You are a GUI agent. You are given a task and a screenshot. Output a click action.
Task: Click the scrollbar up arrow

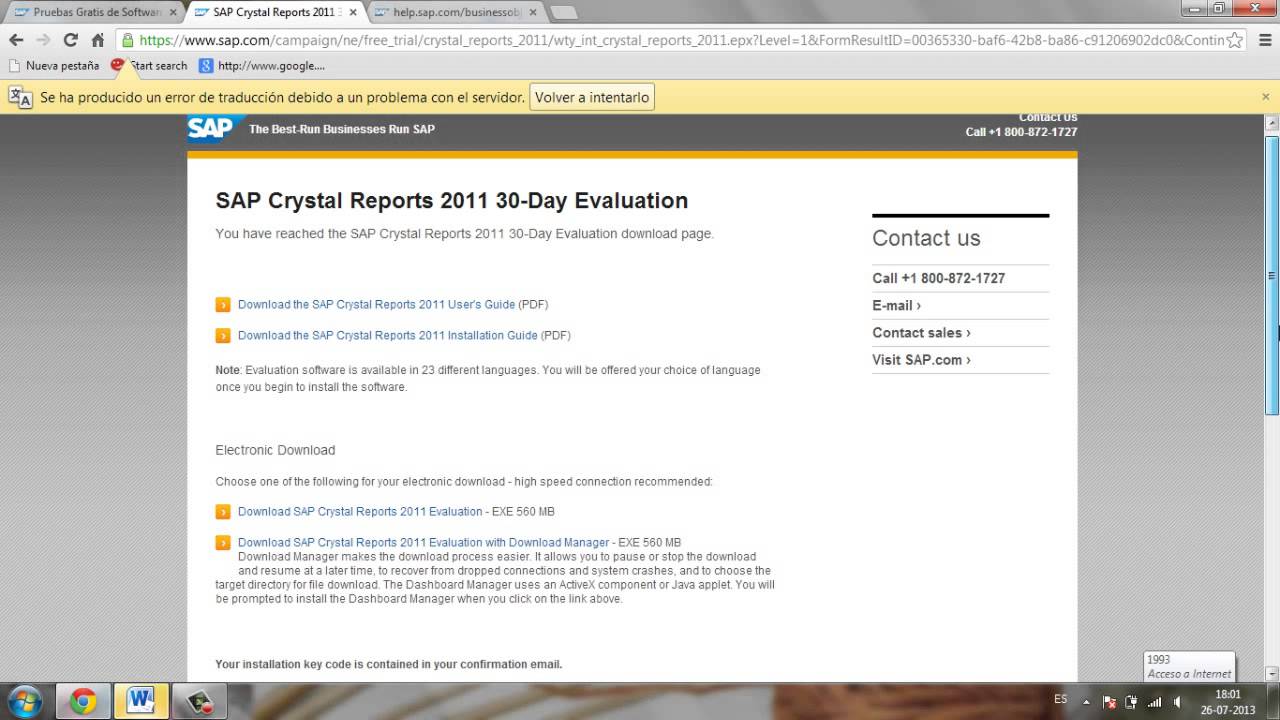pyautogui.click(x=1272, y=122)
